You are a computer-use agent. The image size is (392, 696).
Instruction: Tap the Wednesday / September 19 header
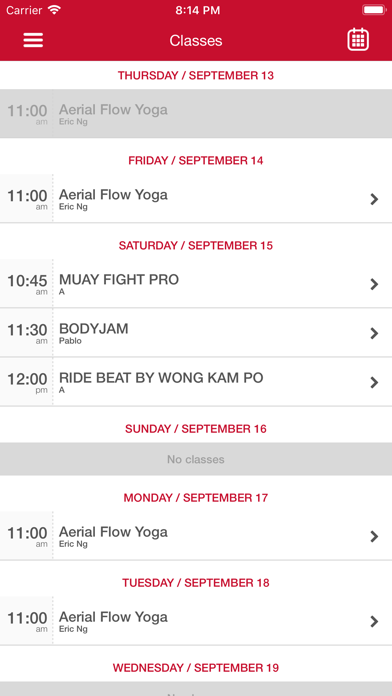pyautogui.click(x=196, y=668)
